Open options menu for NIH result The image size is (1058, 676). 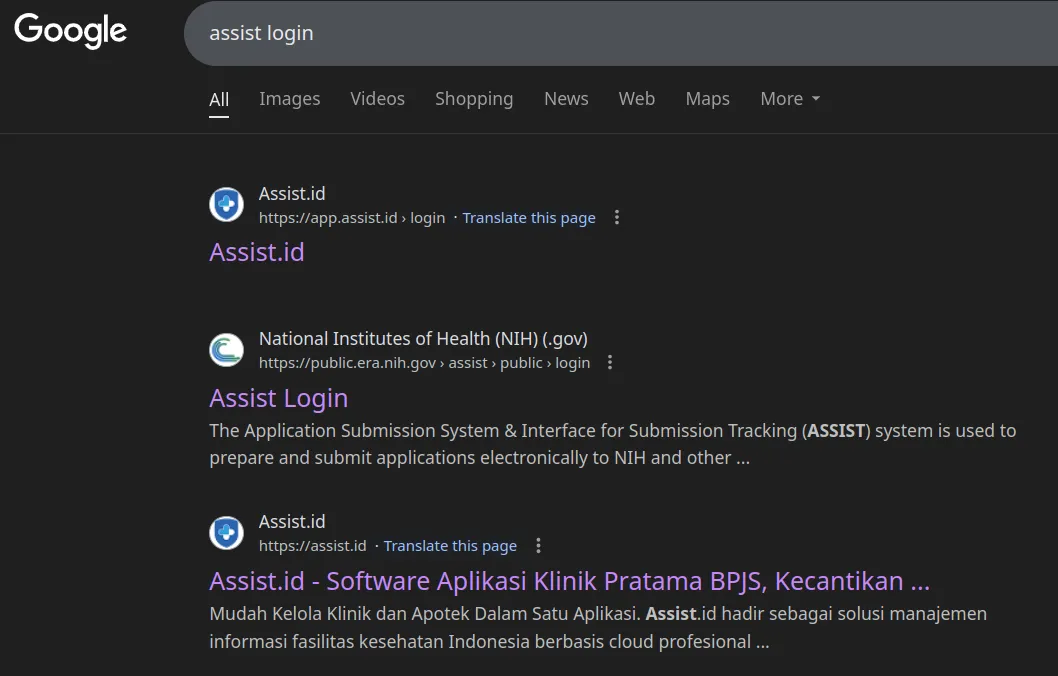[x=610, y=362]
